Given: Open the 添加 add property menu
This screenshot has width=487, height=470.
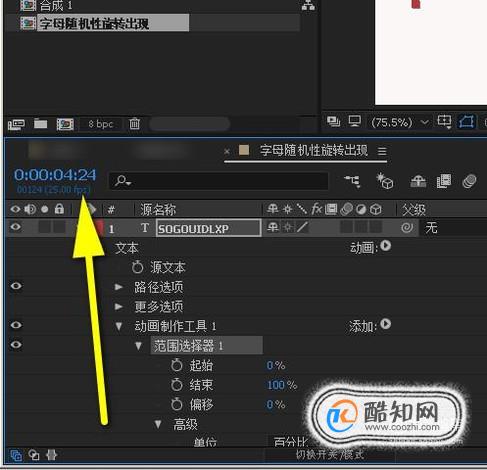Looking at the screenshot, I should click(x=386, y=324).
